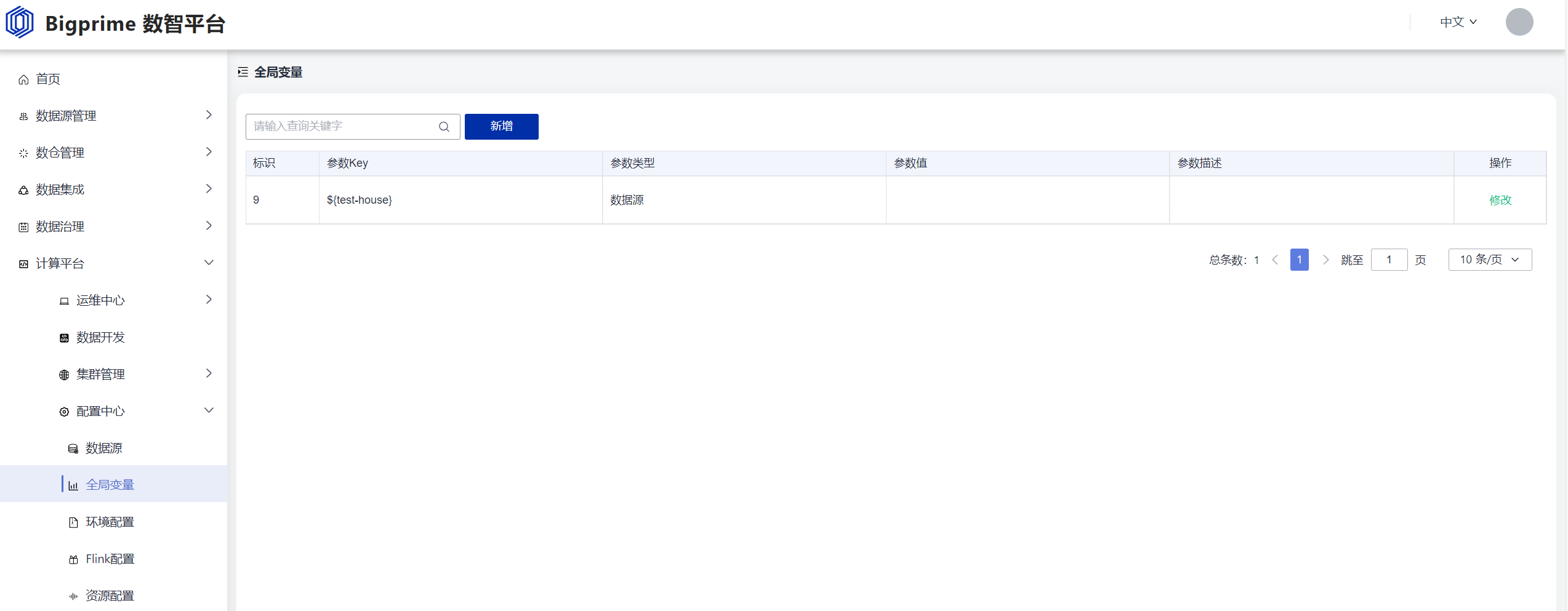Focus the 跳至 page number input
The image size is (1568, 611).
click(1389, 260)
